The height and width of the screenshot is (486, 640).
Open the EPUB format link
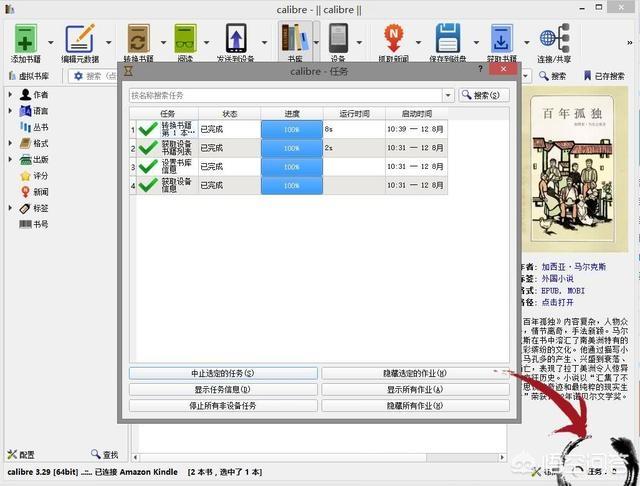pos(551,291)
